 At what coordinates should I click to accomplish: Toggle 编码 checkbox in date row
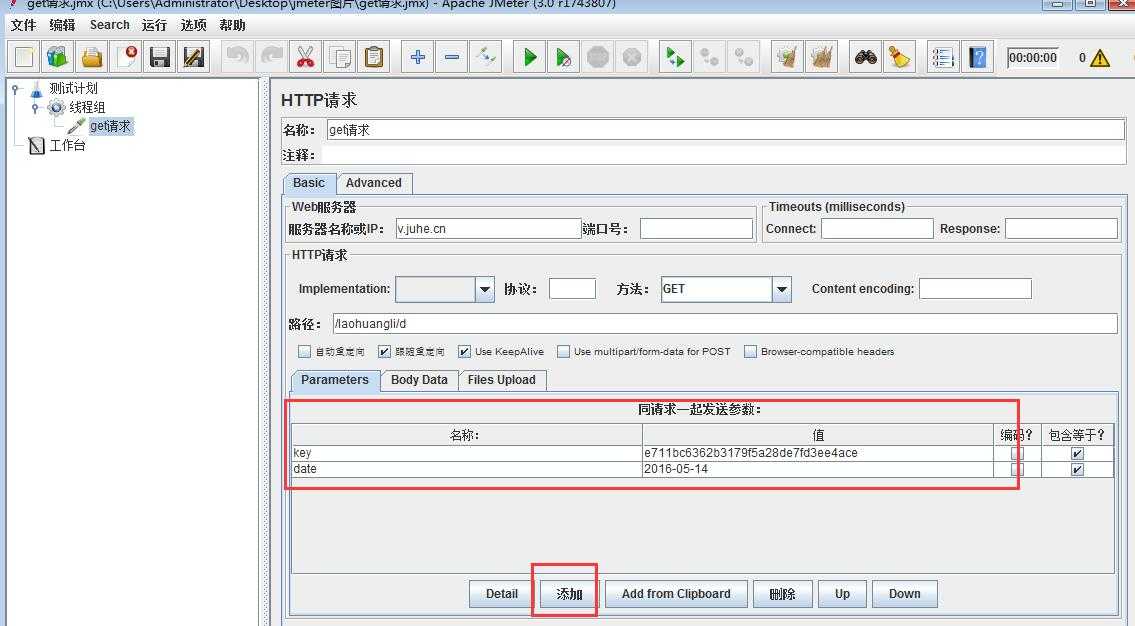[1017, 470]
